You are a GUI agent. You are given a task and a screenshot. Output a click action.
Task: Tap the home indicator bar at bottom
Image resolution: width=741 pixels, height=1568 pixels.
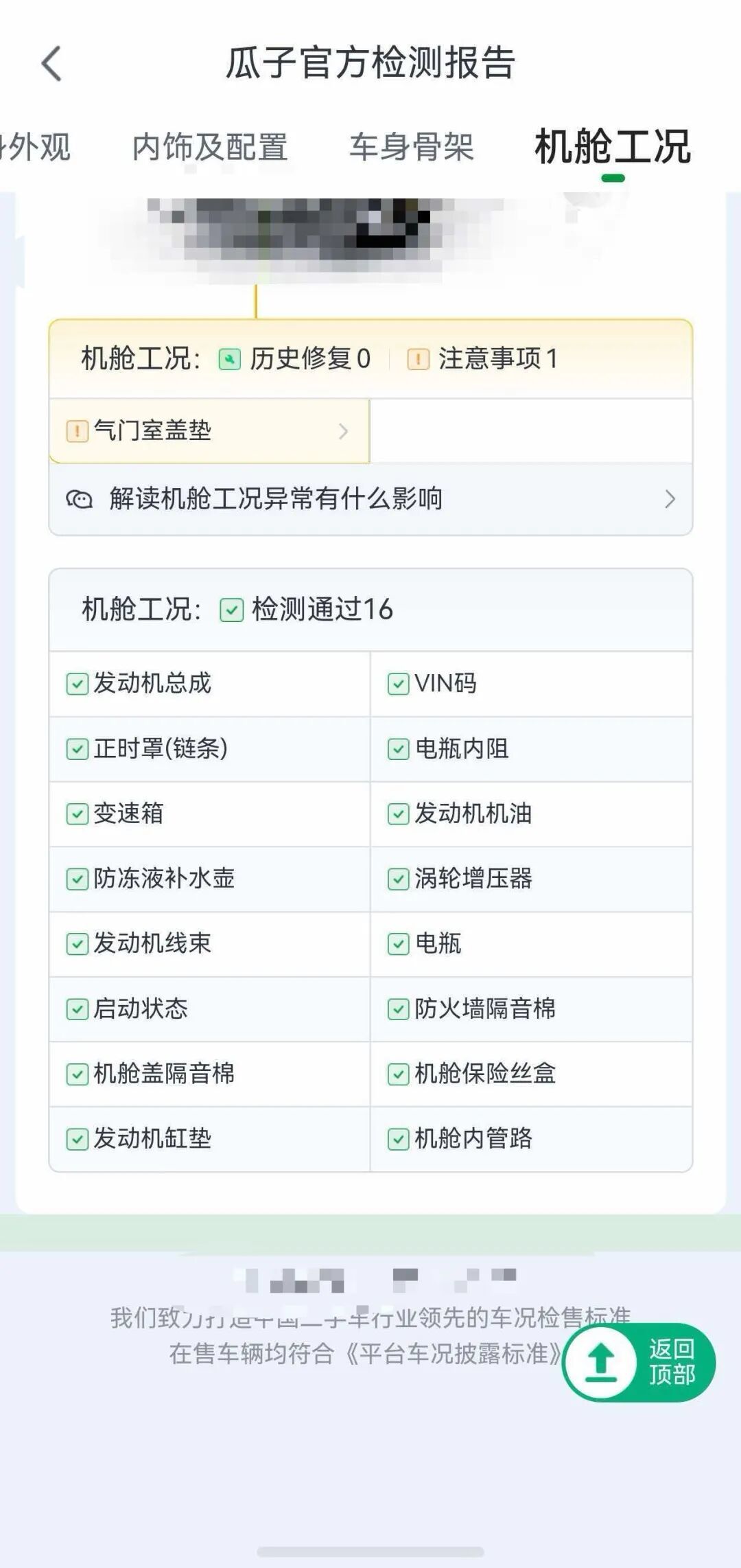370,1552
